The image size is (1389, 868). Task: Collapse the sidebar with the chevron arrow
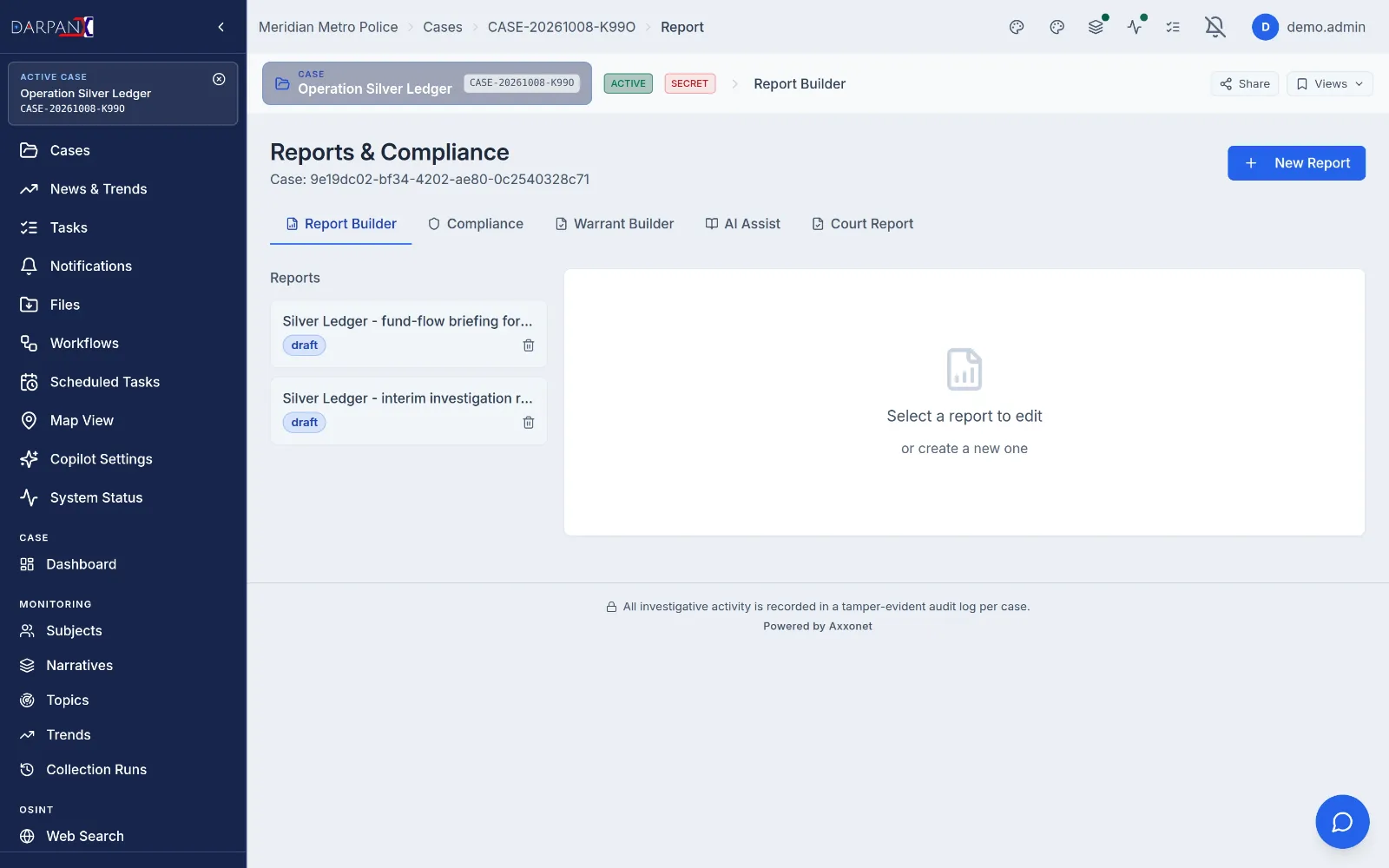(221, 27)
